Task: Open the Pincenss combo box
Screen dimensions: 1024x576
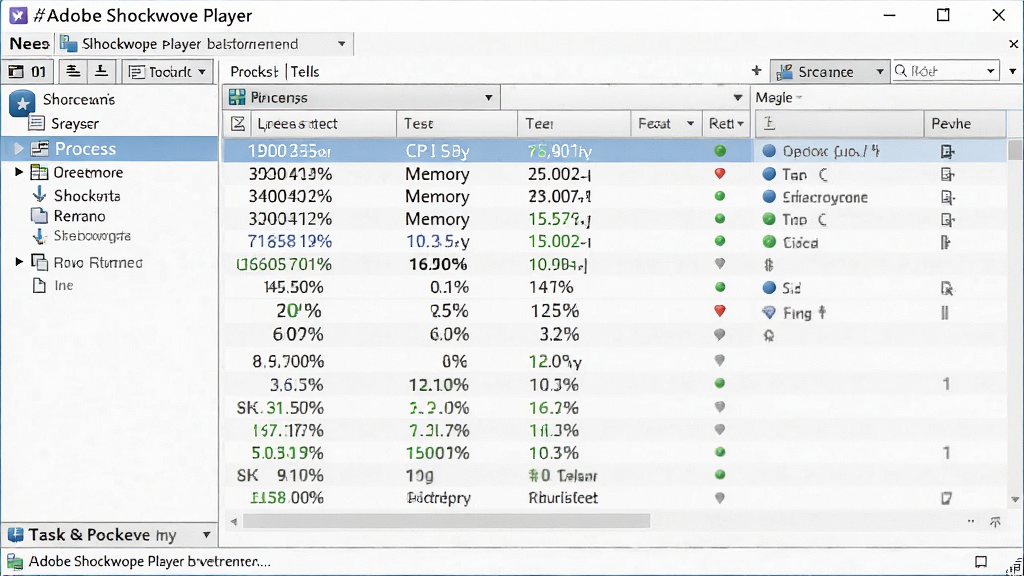Action: pyautogui.click(x=361, y=97)
